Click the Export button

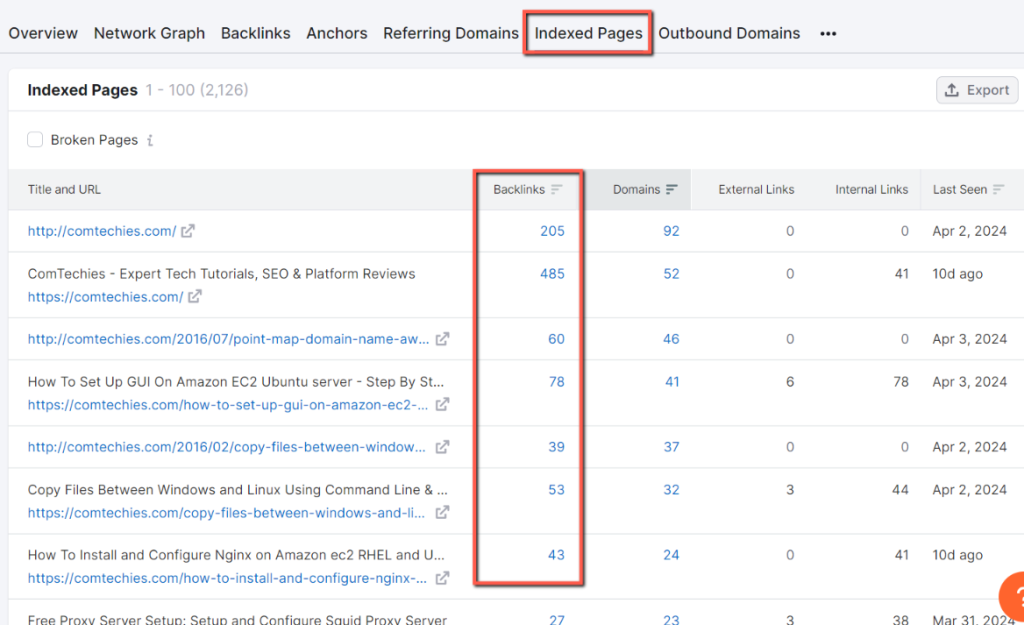pyautogui.click(x=977, y=89)
